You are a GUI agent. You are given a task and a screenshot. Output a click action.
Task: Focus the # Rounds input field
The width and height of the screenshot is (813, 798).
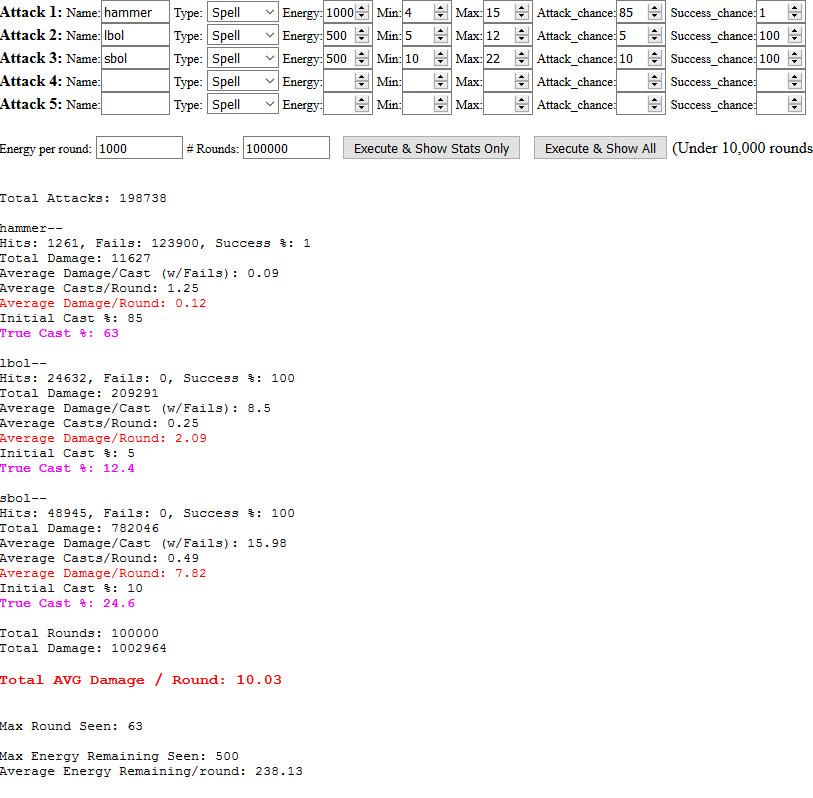[286, 148]
